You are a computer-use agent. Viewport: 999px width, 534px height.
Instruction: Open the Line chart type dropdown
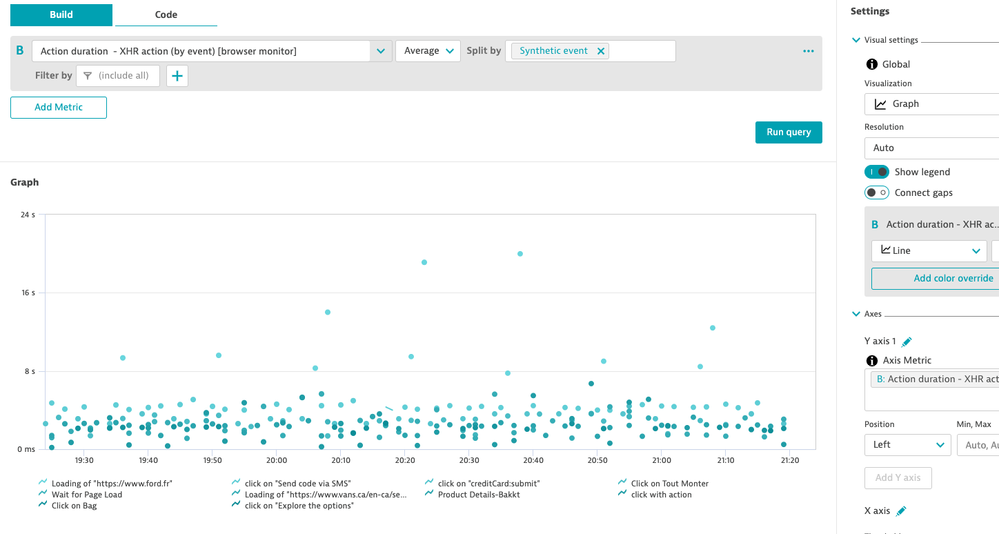(929, 251)
